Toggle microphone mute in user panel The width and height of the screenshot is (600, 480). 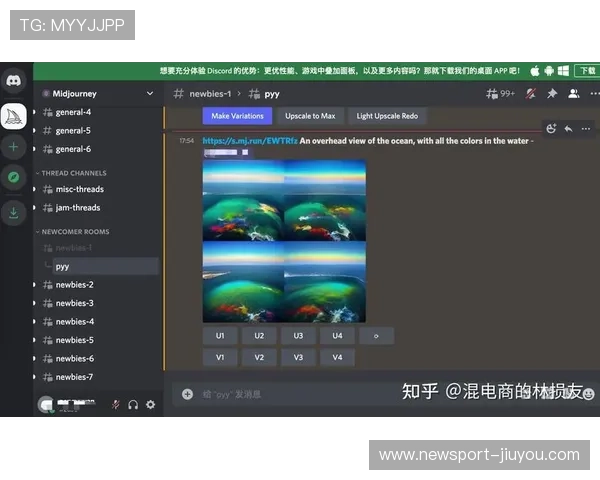[x=116, y=405]
